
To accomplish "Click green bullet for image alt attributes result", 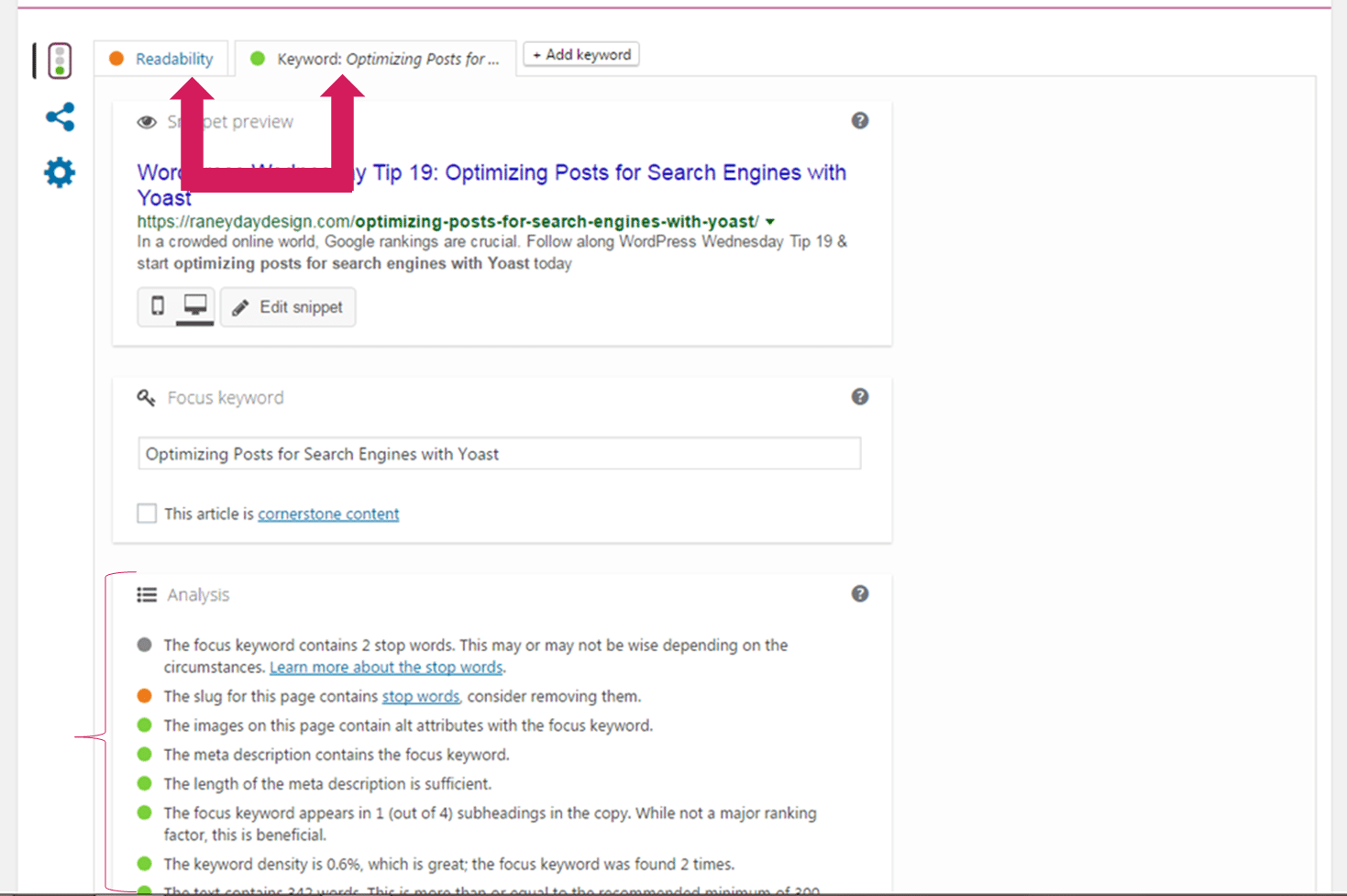I will [144, 725].
